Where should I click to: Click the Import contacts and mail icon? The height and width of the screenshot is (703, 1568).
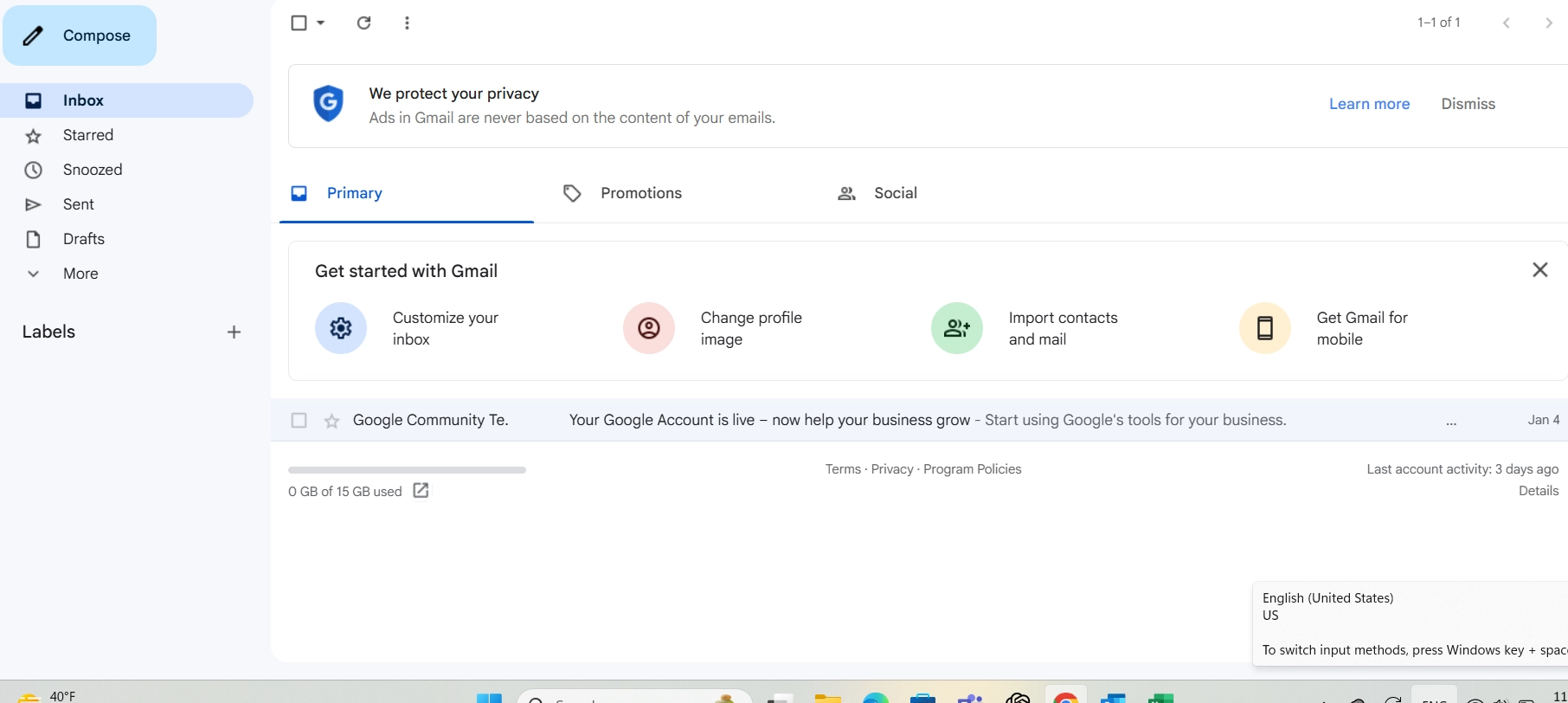(x=957, y=328)
